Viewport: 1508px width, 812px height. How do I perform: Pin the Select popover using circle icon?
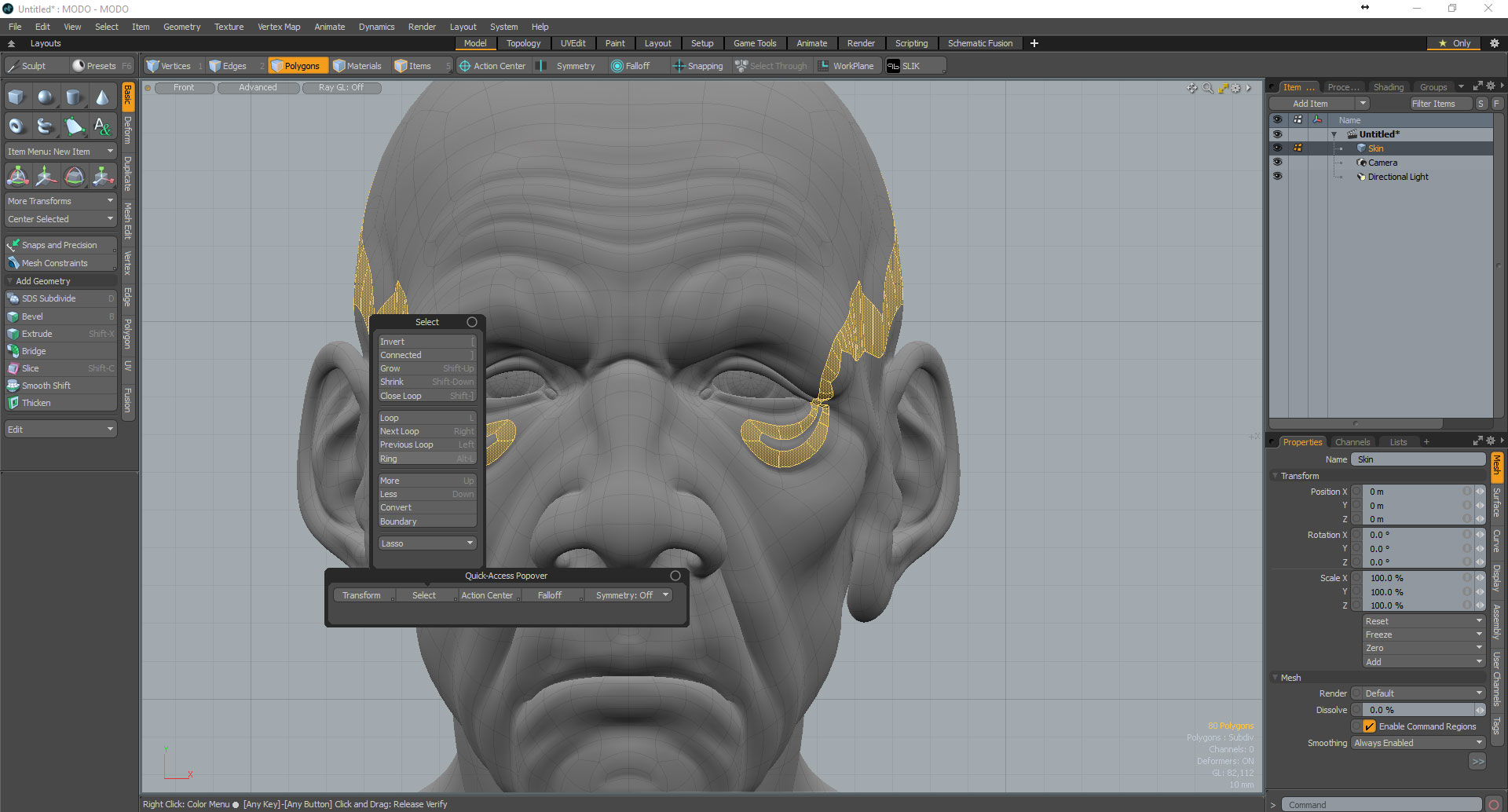coord(472,322)
